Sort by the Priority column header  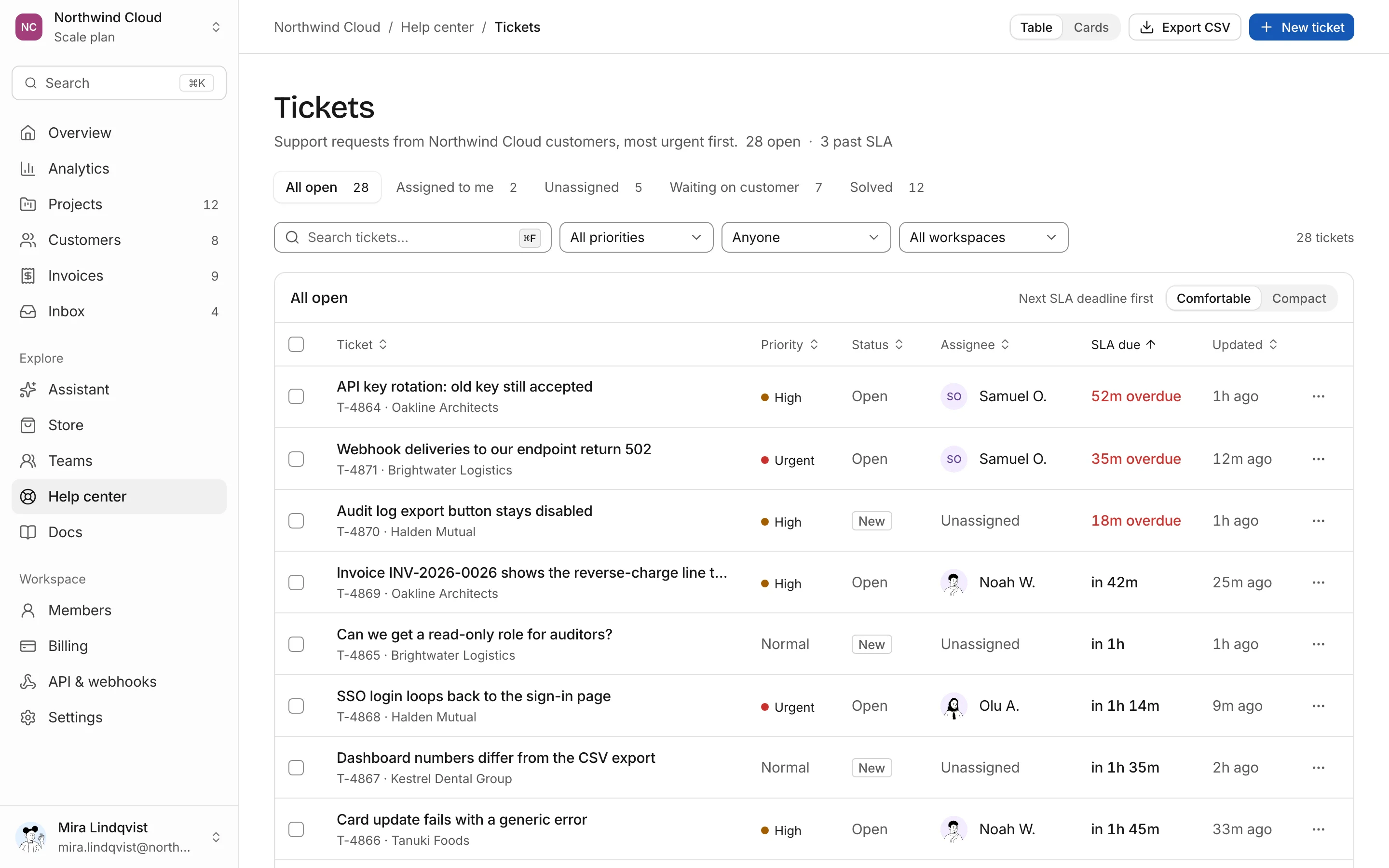click(x=789, y=344)
